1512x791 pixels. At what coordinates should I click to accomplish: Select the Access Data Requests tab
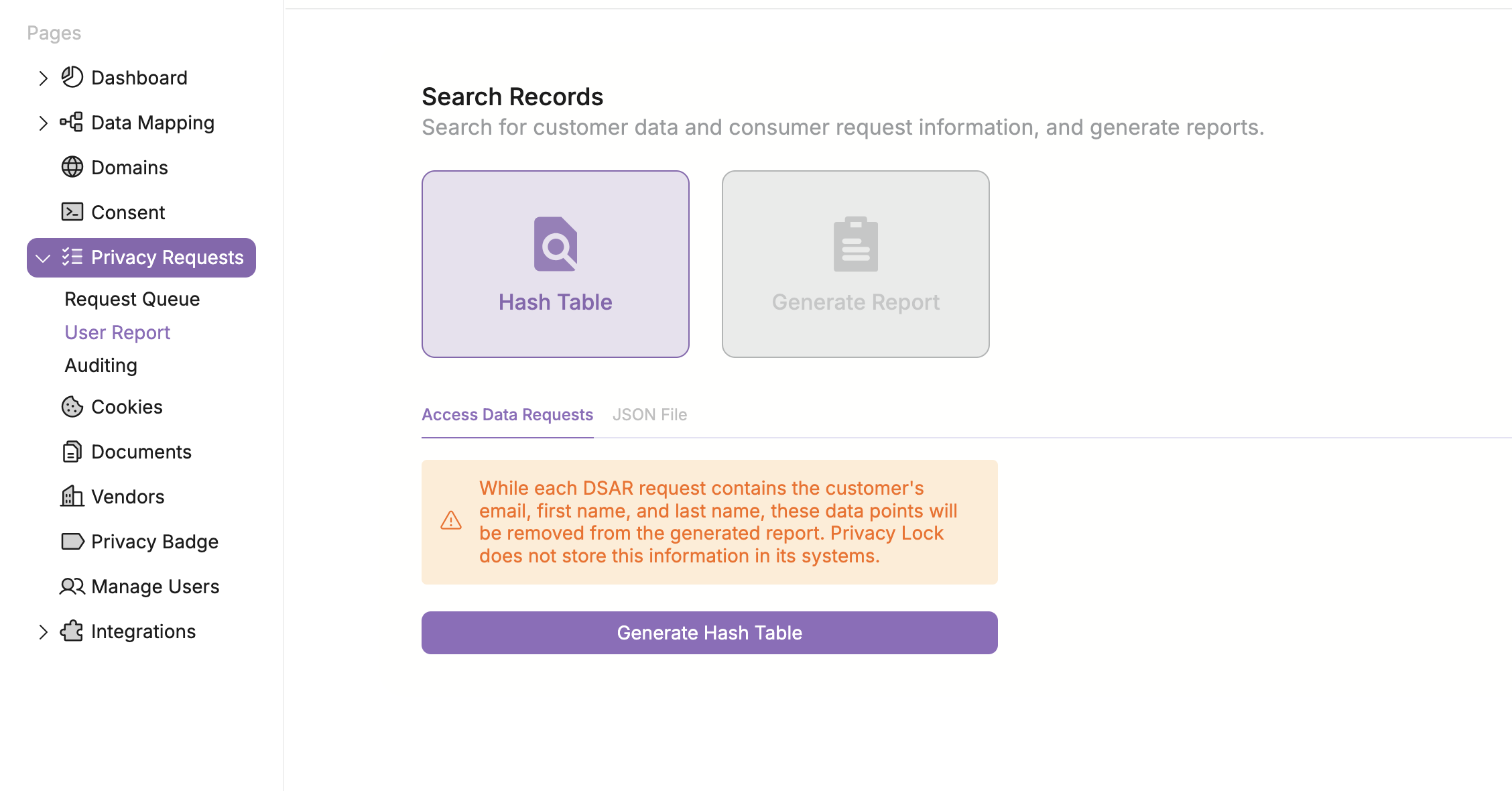507,414
